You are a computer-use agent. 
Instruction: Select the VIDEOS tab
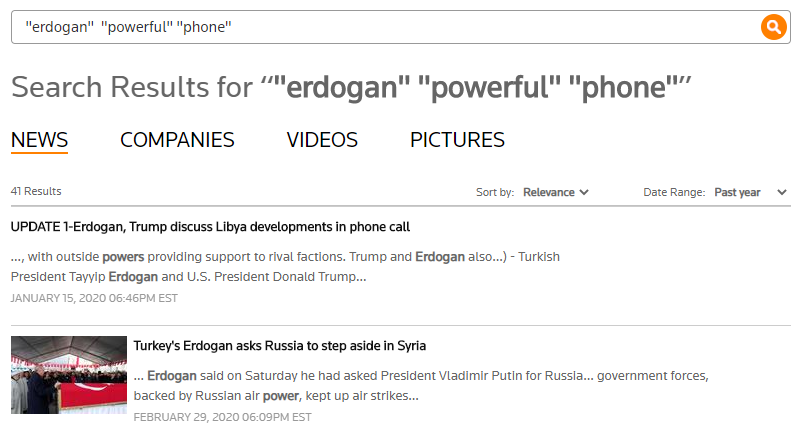click(322, 140)
